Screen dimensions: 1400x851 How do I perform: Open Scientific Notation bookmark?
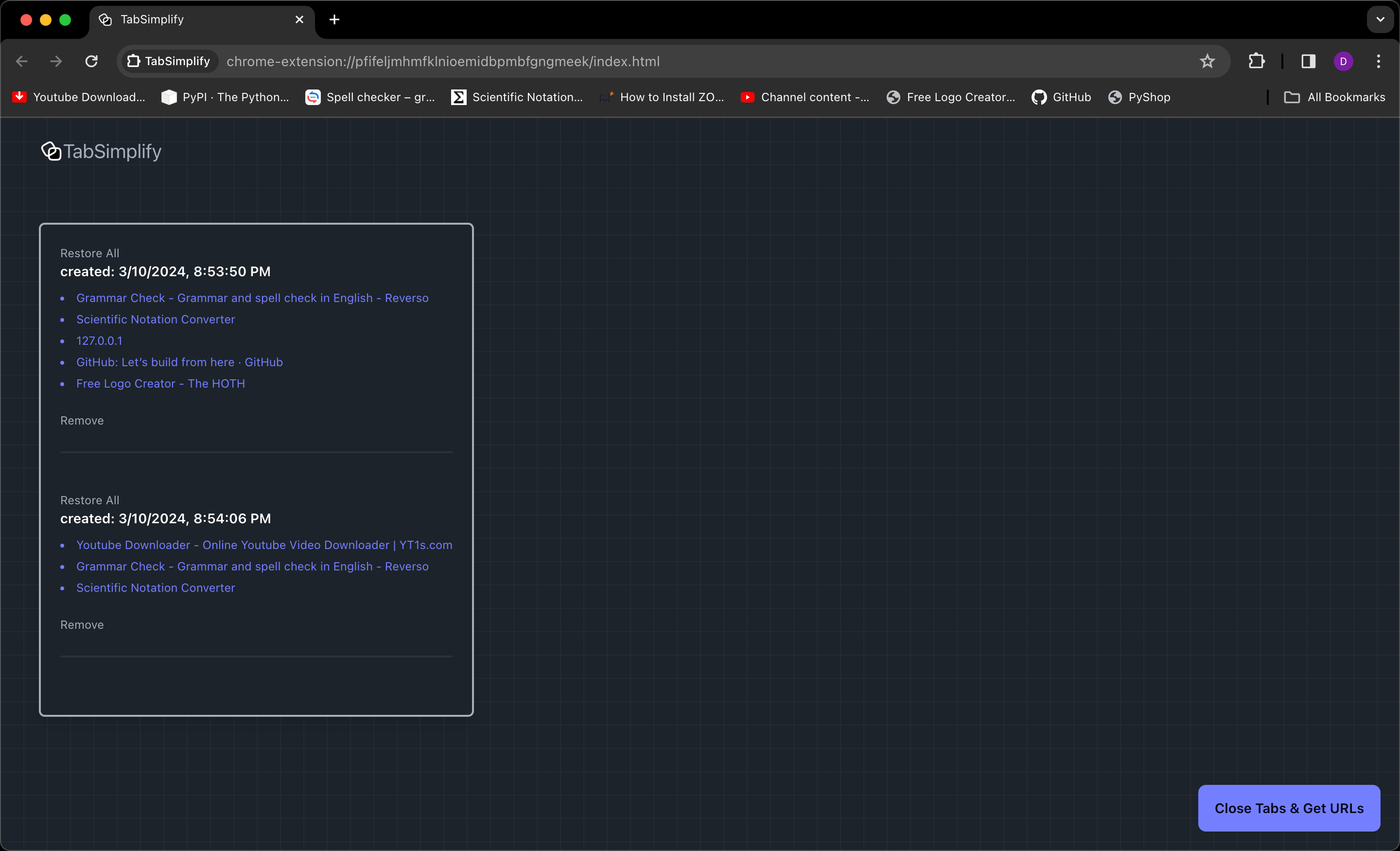(516, 97)
